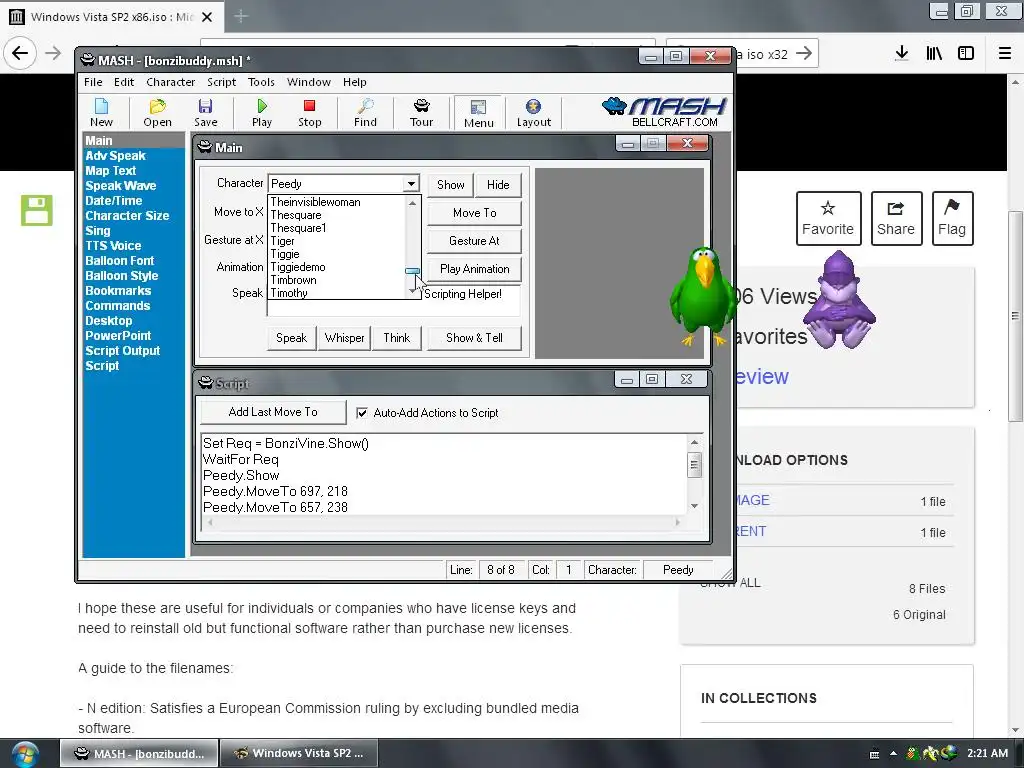The height and width of the screenshot is (768, 1024).
Task: Open browser downloads arrow icon
Action: 902,53
